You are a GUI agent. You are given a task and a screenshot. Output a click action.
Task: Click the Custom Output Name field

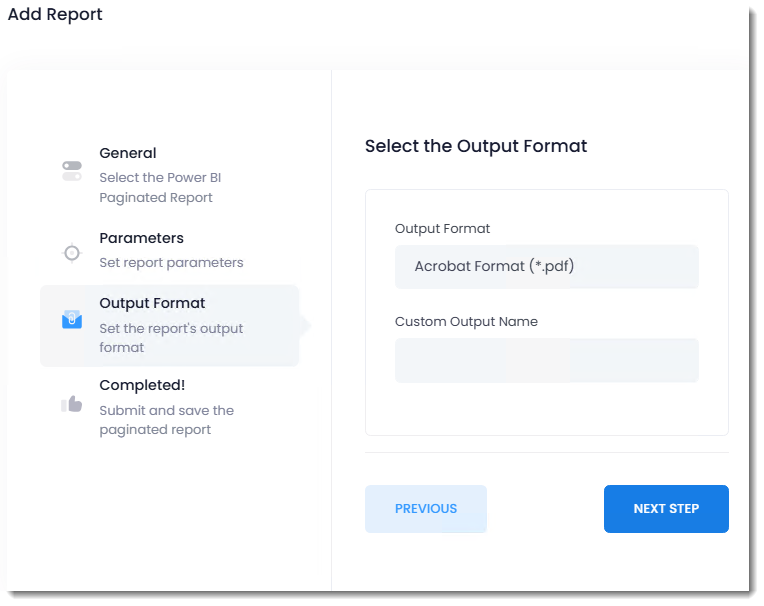coord(546,360)
